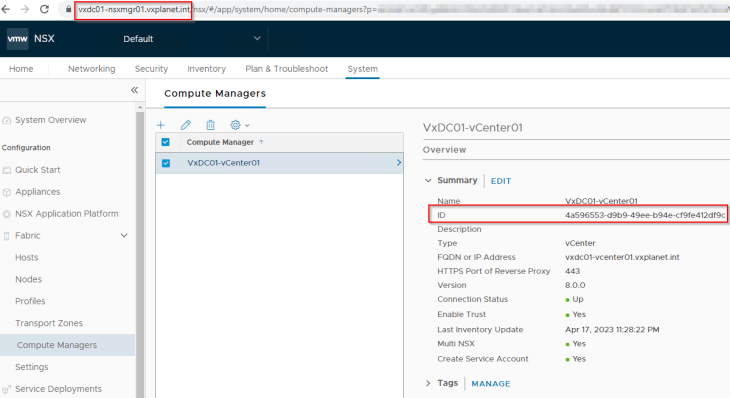Open the Home tab

point(21,69)
